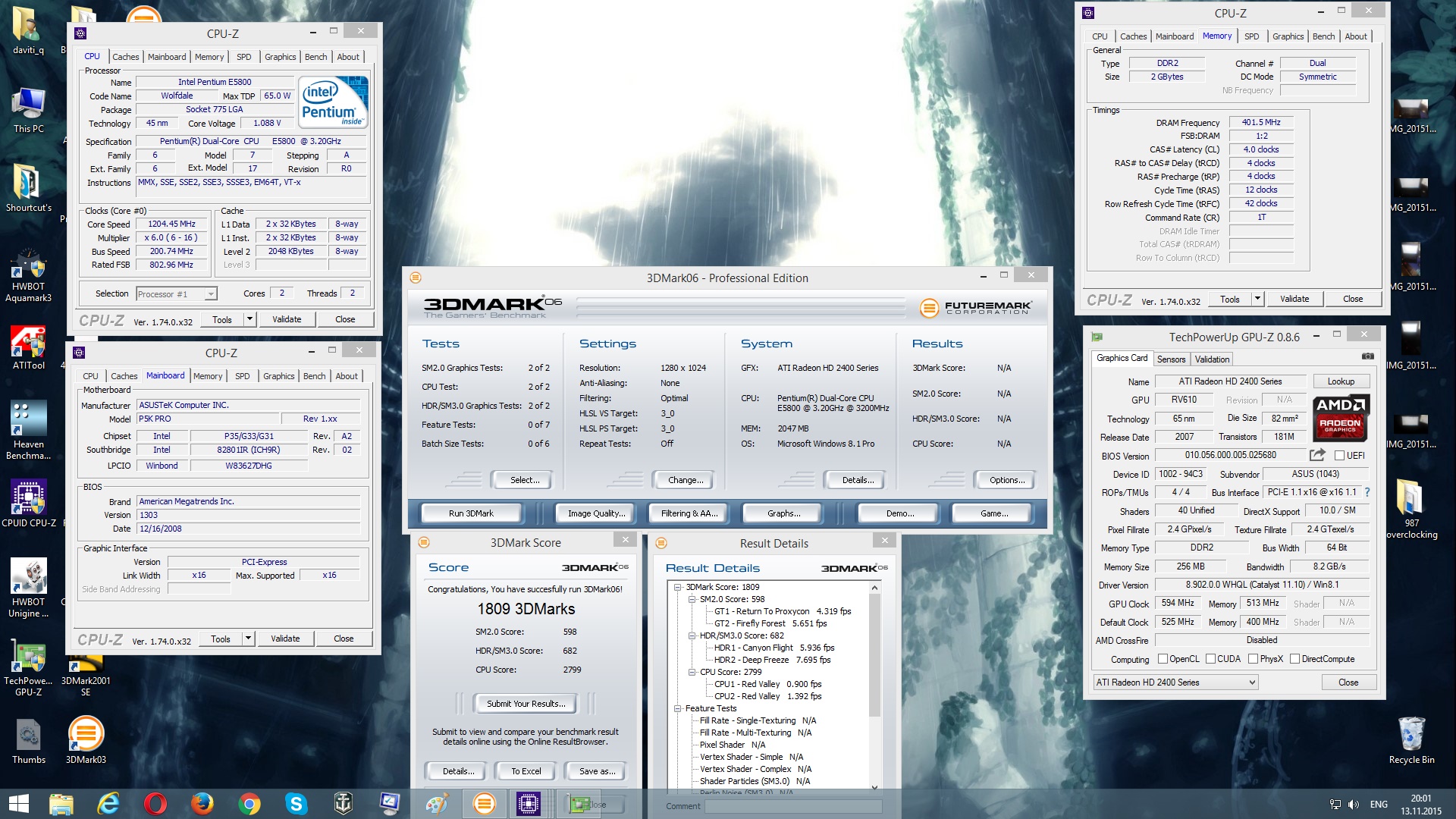Open World of Warships taskbar icon
This screenshot has height=819, width=1456.
tap(343, 804)
